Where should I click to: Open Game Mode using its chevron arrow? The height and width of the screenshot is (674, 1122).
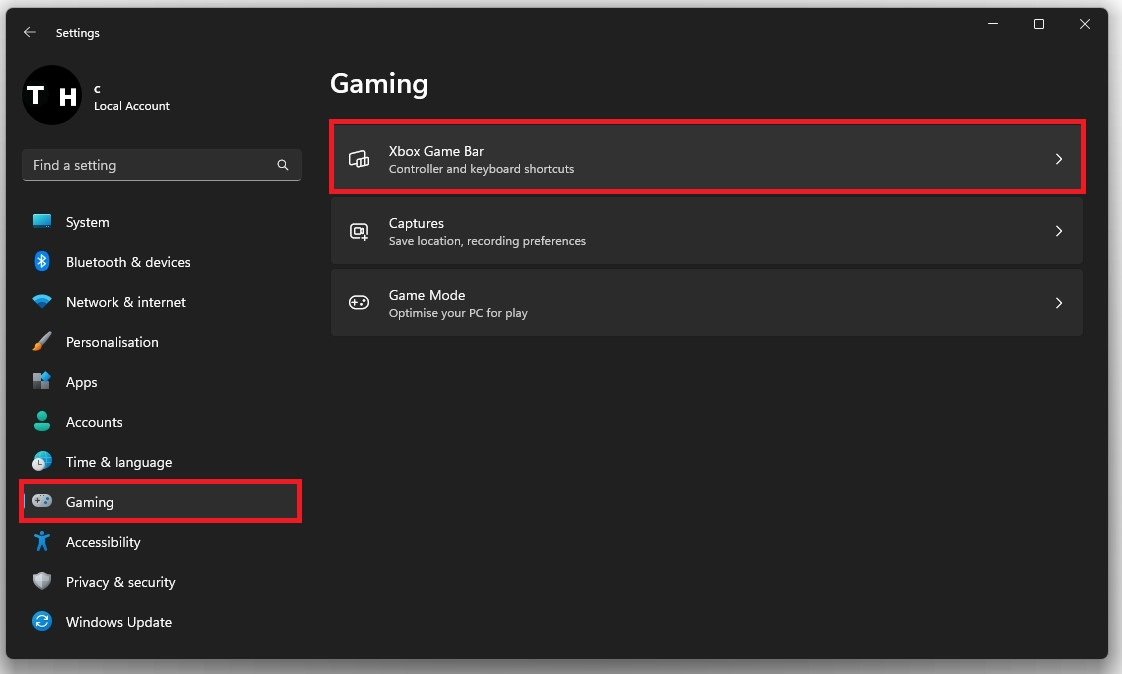(x=1059, y=303)
